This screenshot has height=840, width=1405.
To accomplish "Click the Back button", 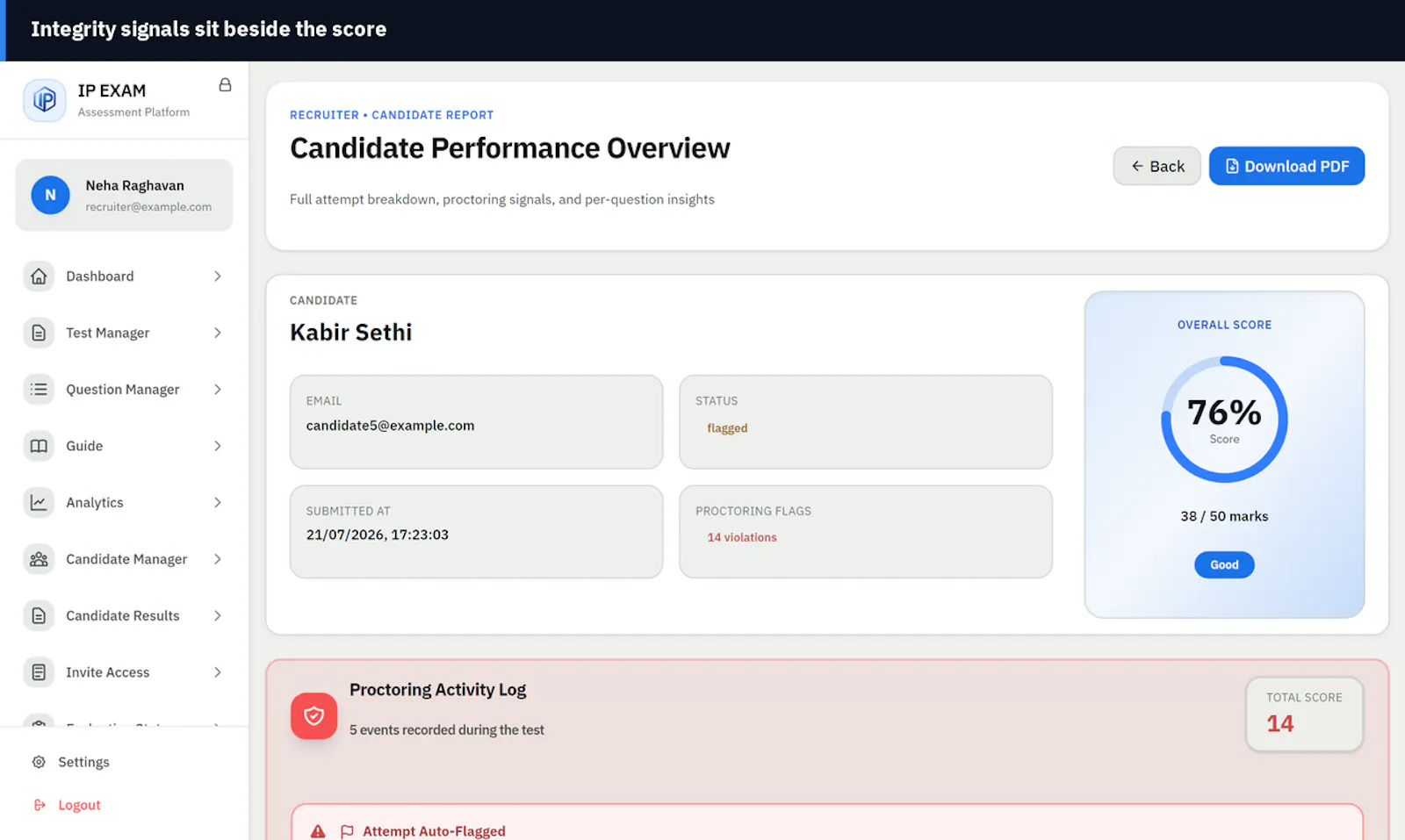I will coord(1156,166).
